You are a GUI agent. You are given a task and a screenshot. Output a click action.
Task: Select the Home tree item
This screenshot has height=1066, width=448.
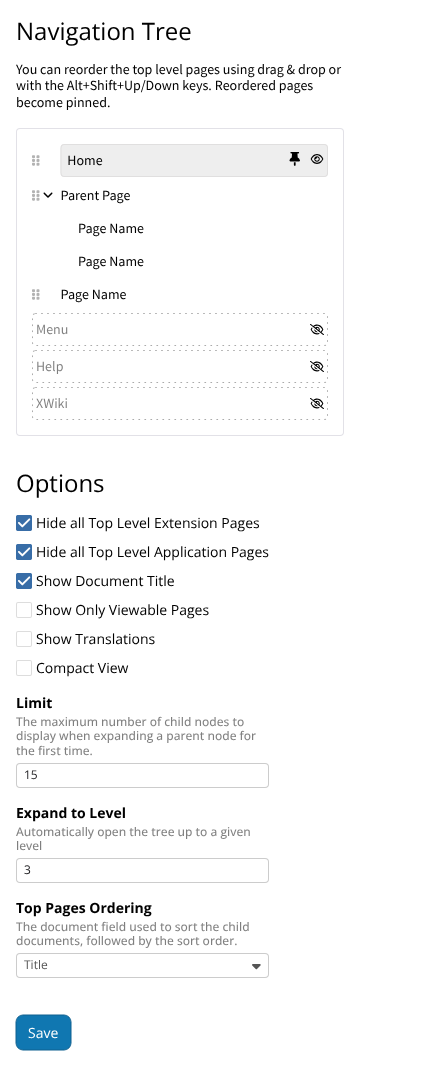click(x=194, y=160)
